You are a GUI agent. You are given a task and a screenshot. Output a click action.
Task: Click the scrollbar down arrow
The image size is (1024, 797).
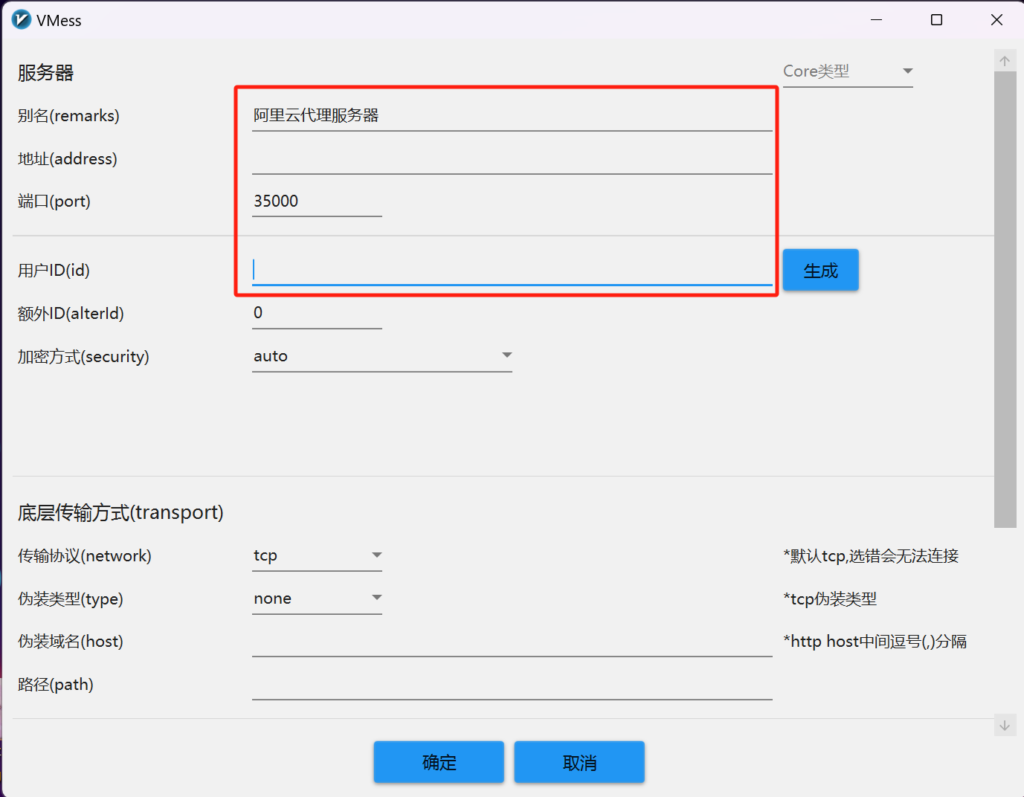[x=1005, y=726]
